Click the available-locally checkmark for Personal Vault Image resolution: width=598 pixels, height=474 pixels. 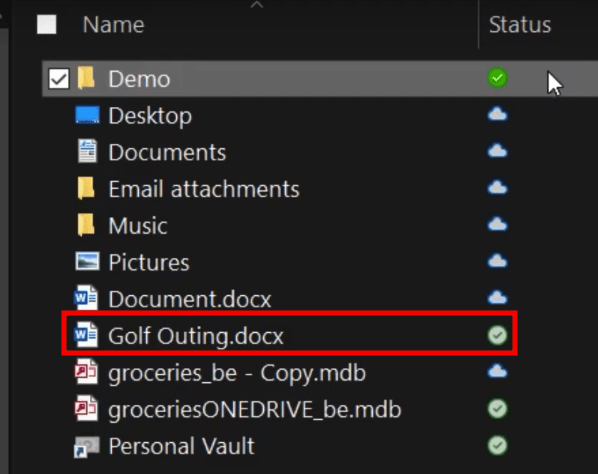[x=497, y=445]
